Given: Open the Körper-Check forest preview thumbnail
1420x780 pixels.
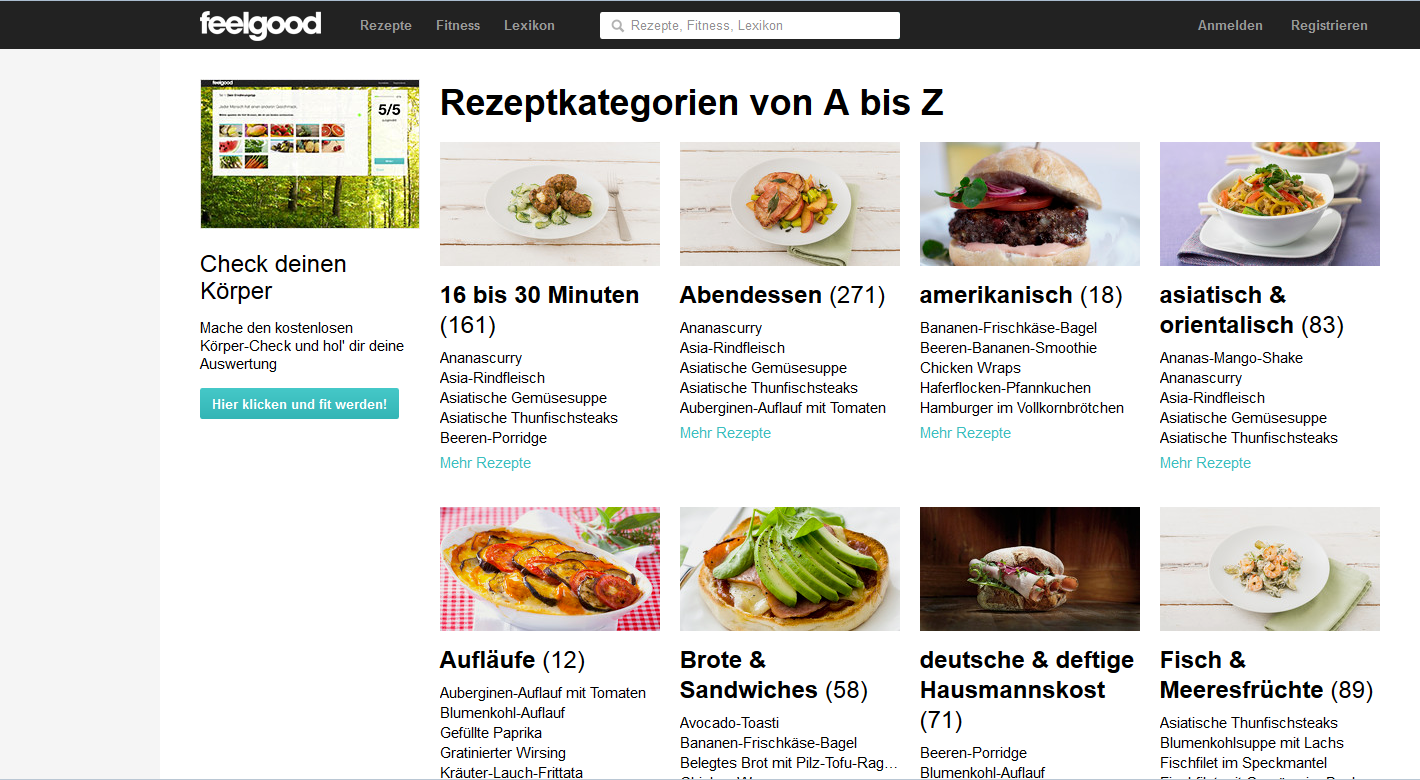Looking at the screenshot, I should (310, 154).
